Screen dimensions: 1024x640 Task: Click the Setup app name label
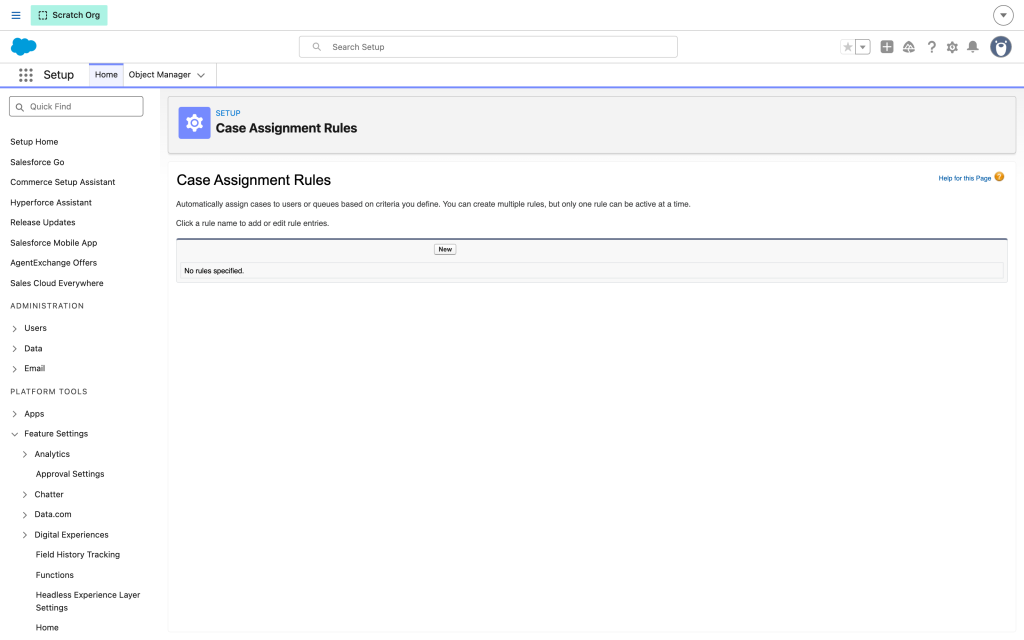tap(59, 75)
